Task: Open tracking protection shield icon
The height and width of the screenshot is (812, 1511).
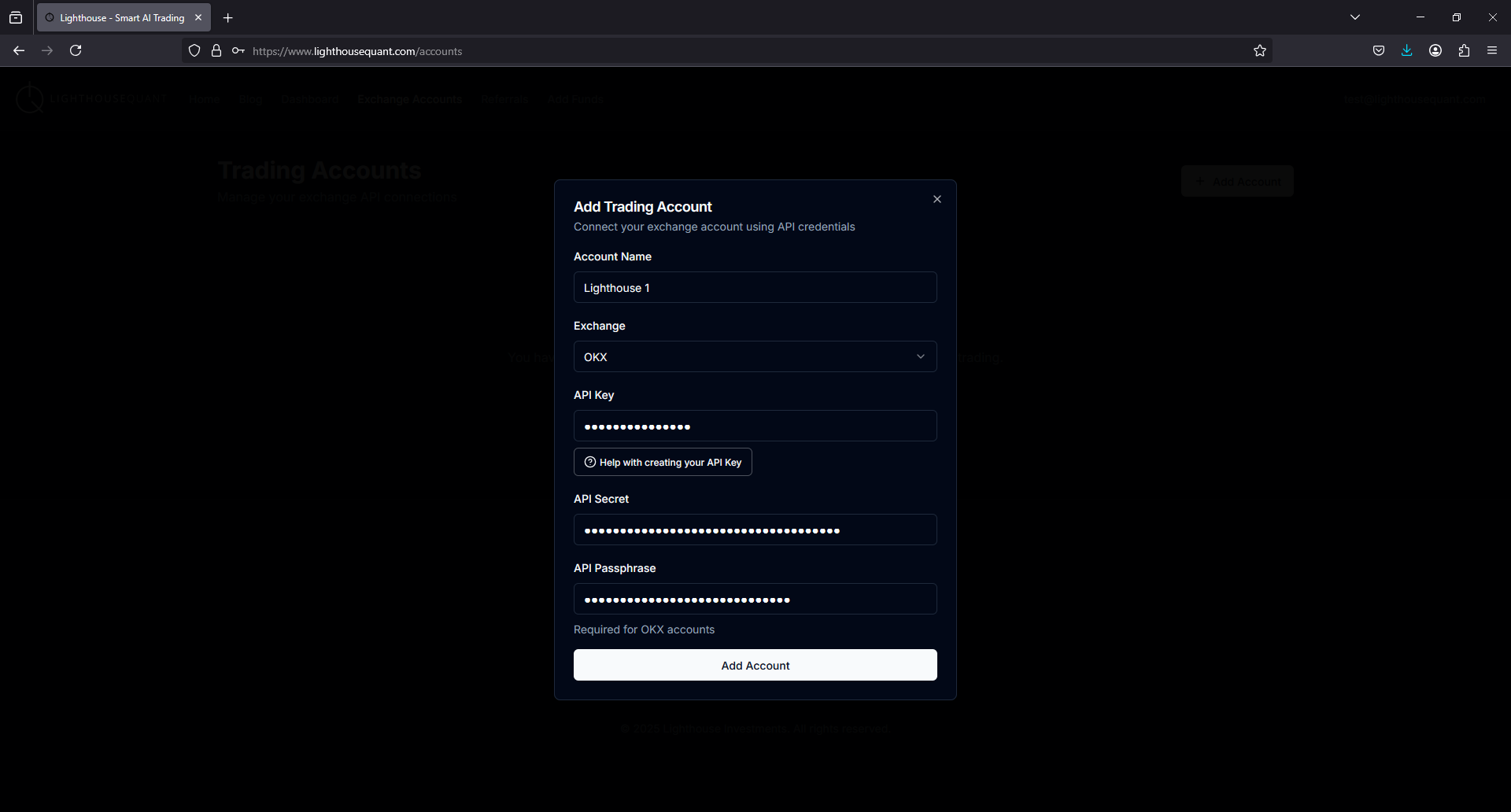Action: [194, 51]
